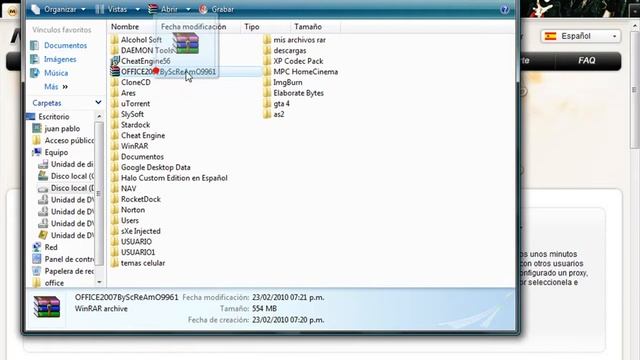This screenshot has width=640, height=360.
Task: Select the XP Codec Pack folder
Action: point(293,61)
